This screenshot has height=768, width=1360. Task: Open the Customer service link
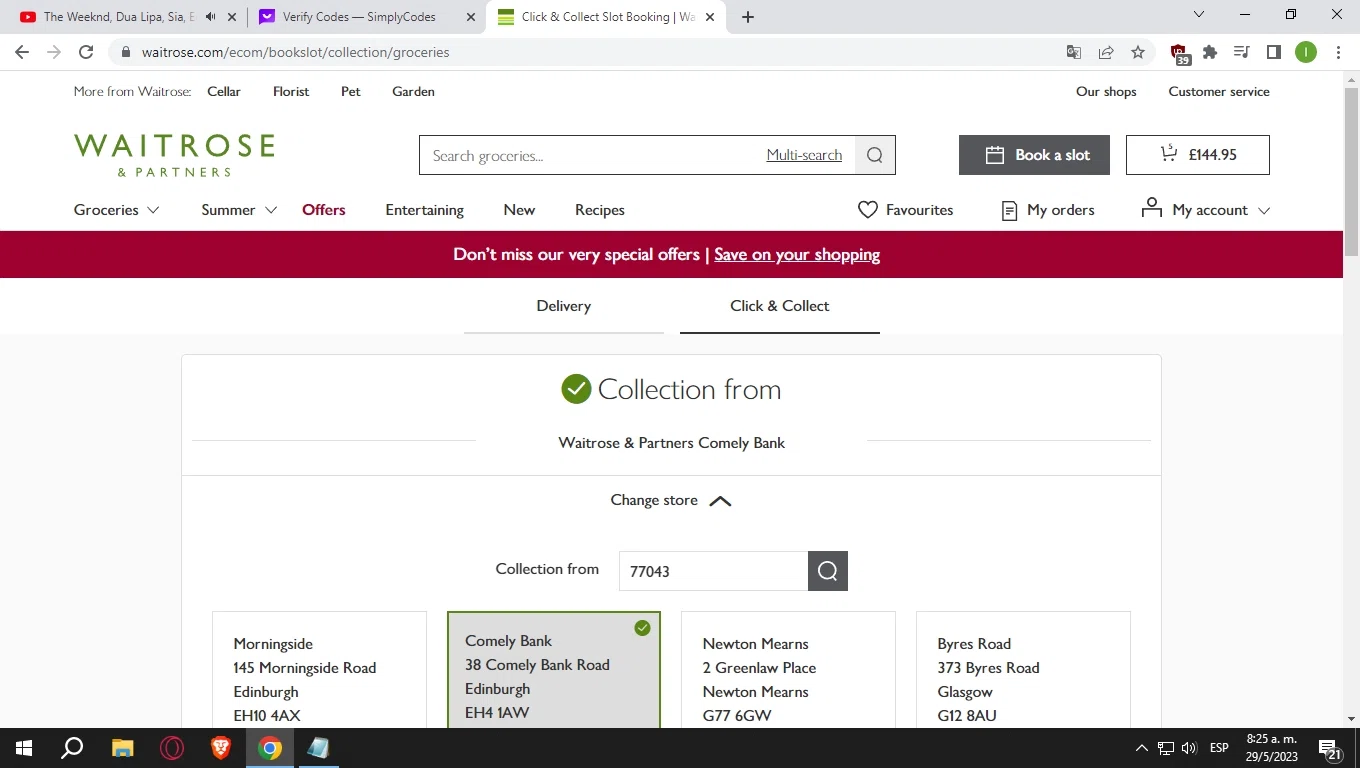(x=1219, y=91)
